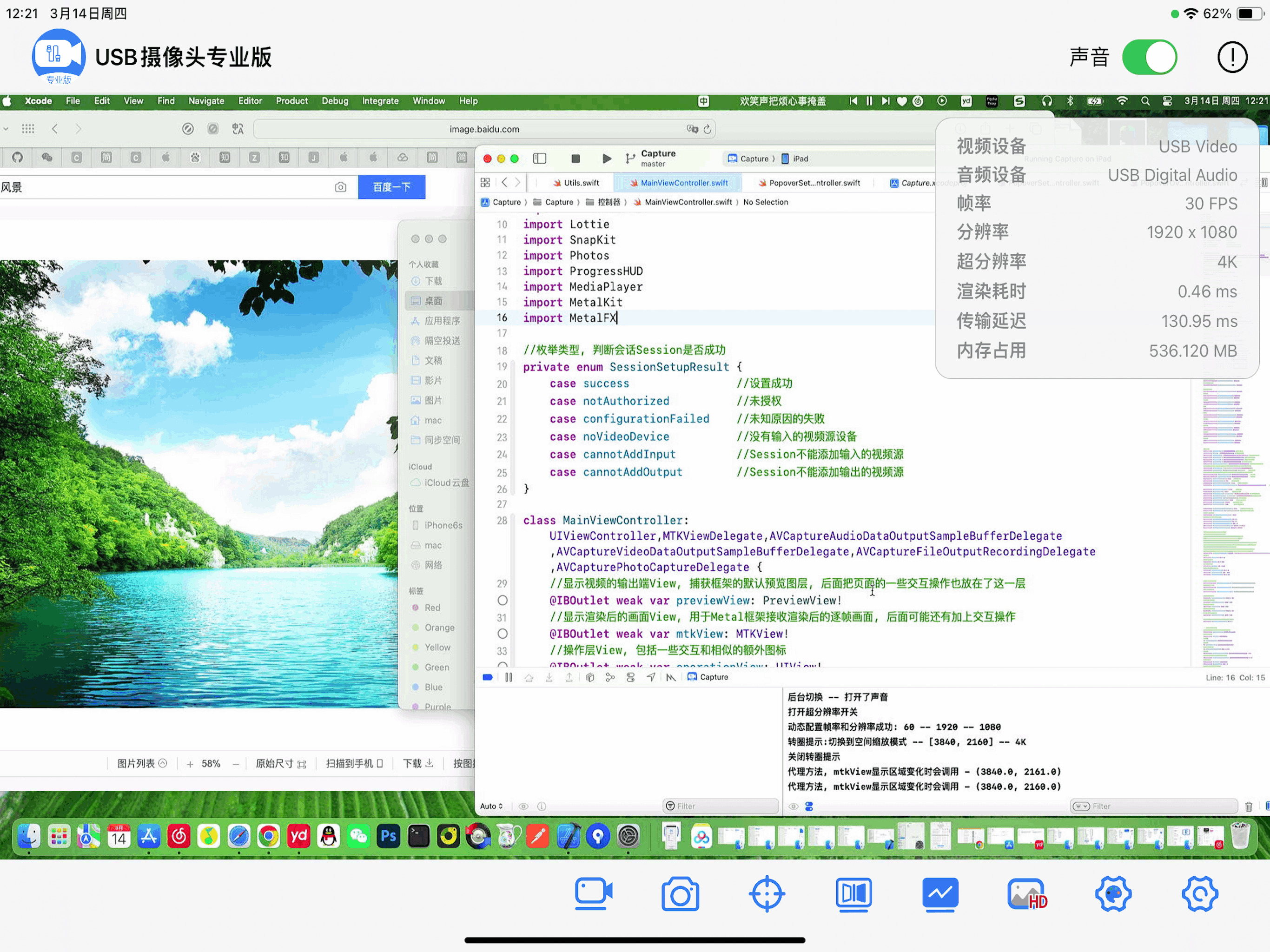
Task: Toggle breakpoints in debug bar
Action: point(488,678)
